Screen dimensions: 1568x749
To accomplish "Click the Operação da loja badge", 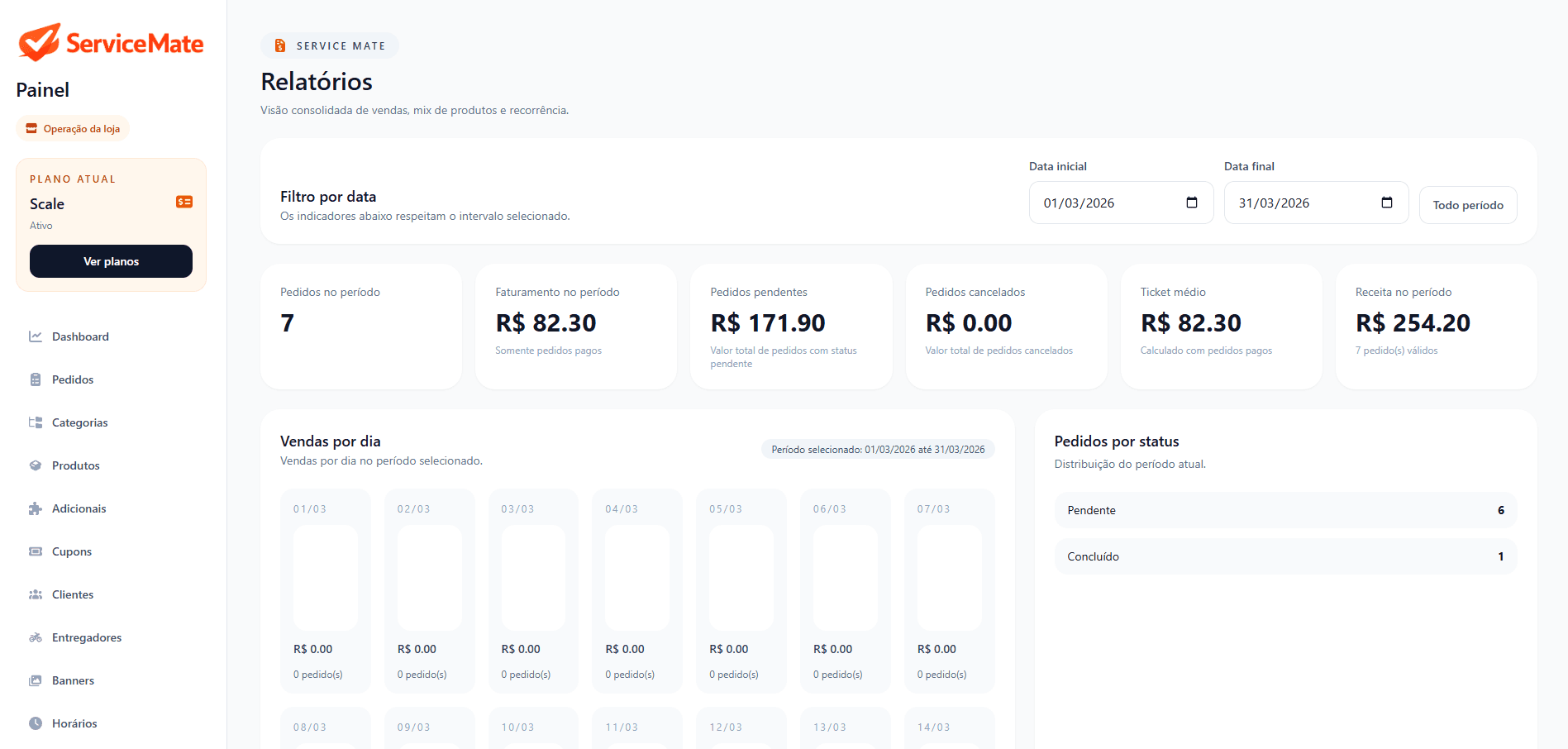I will coord(73,129).
